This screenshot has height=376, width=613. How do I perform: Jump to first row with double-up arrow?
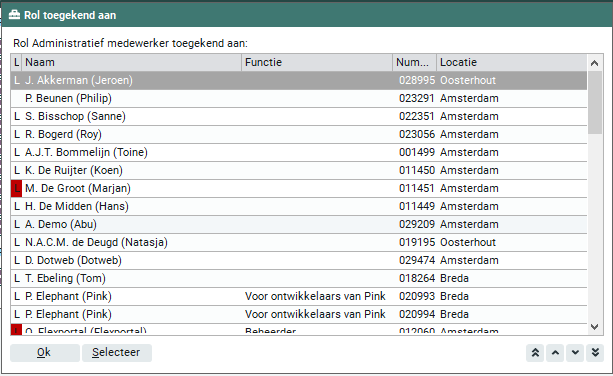(535, 353)
